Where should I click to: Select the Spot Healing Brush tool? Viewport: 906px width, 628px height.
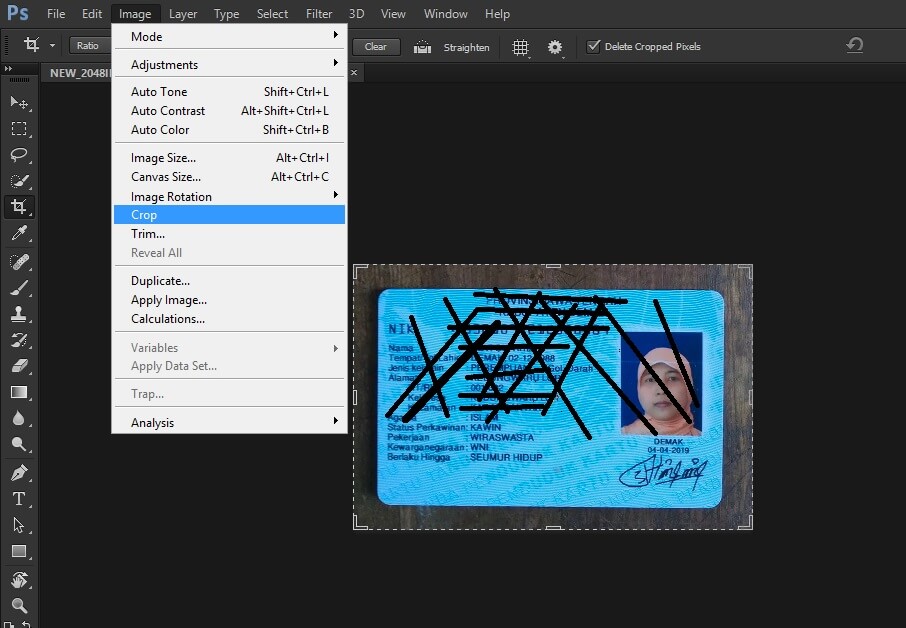tap(19, 262)
